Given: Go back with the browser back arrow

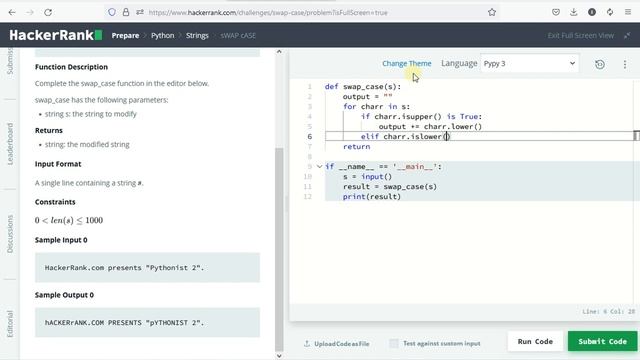Looking at the screenshot, I should click(12, 13).
